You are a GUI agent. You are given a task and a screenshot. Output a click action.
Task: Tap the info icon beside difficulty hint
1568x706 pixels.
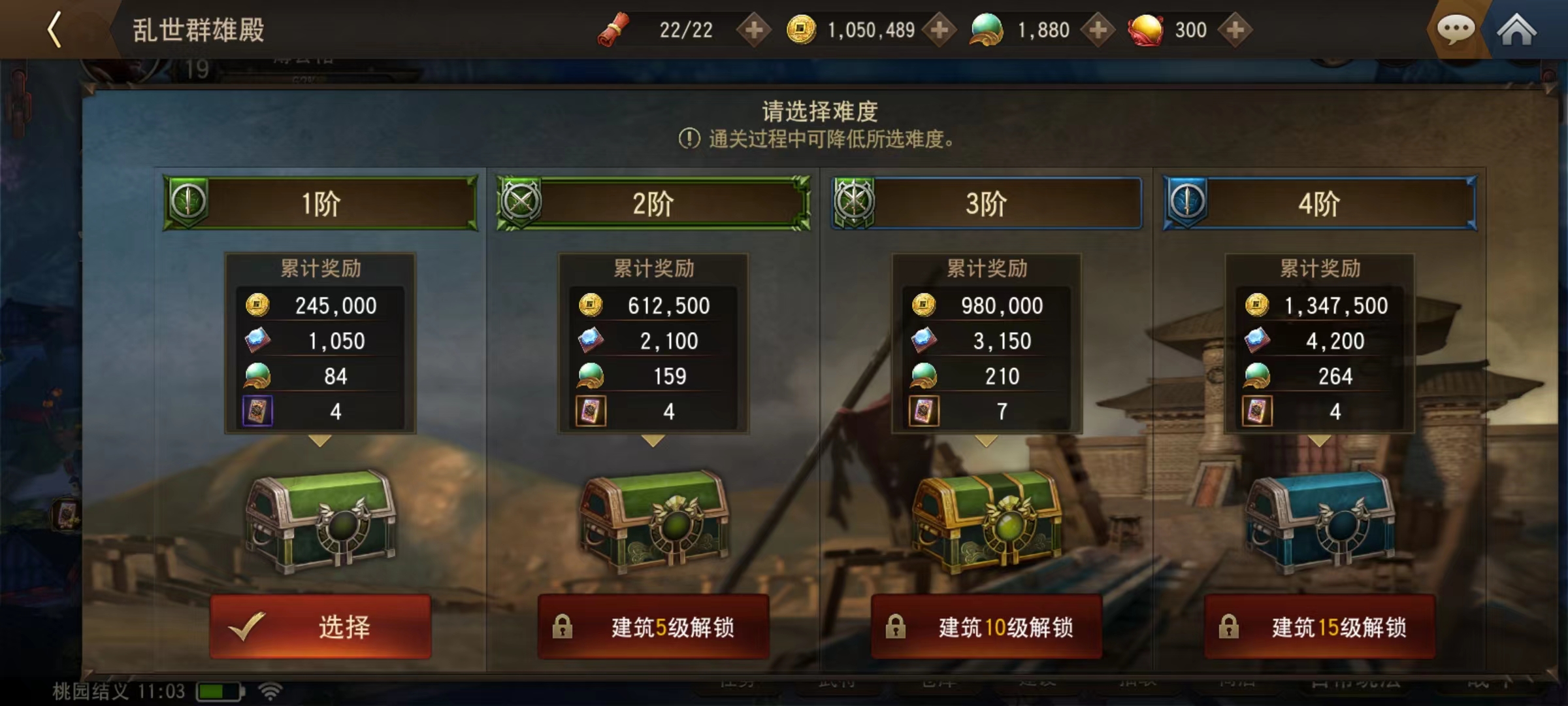coord(689,139)
